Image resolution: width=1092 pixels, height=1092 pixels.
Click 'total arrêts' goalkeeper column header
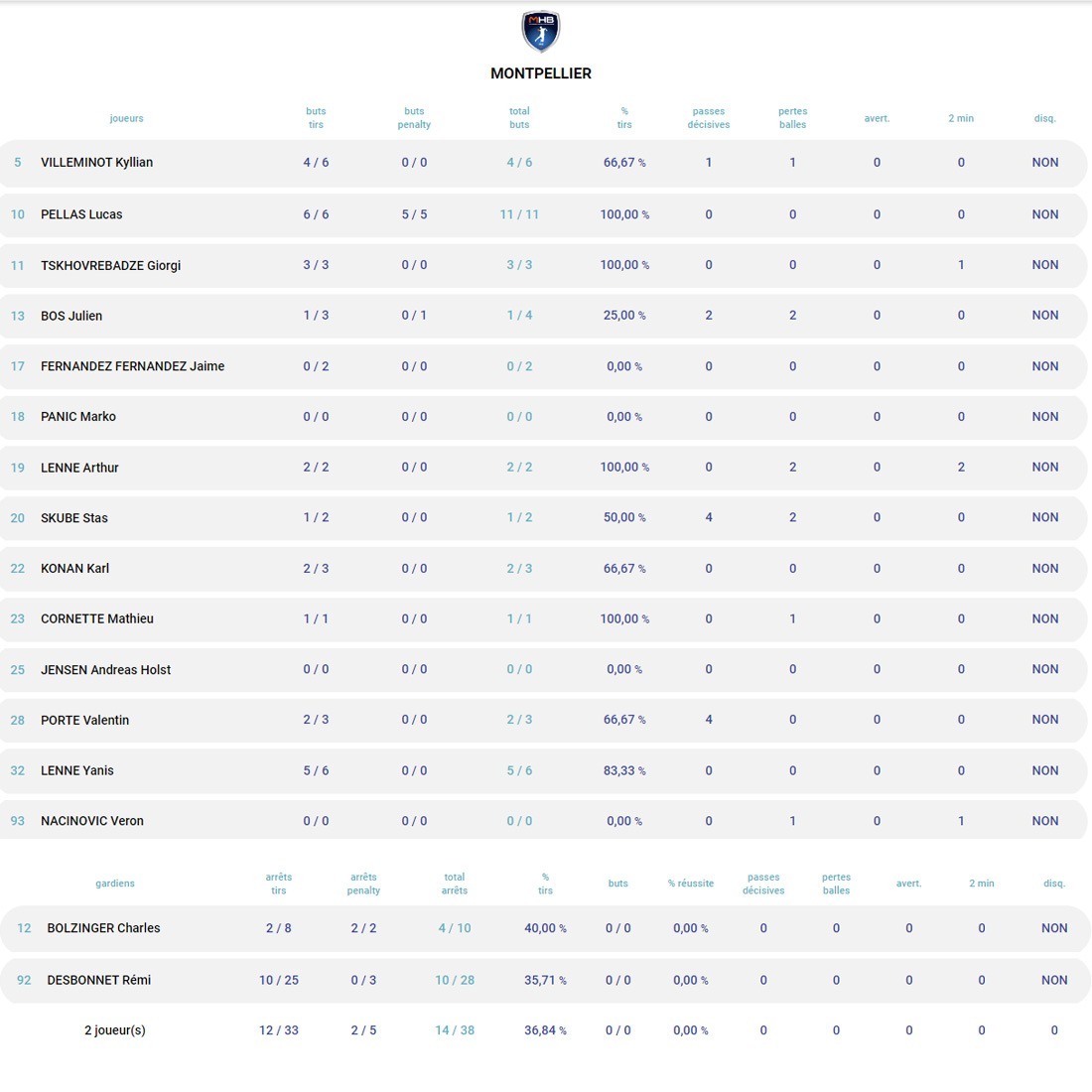pyautogui.click(x=455, y=884)
